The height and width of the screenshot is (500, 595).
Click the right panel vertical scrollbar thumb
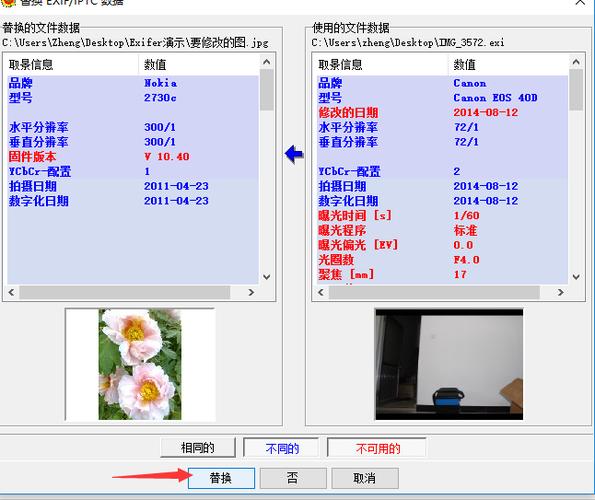pyautogui.click(x=576, y=90)
